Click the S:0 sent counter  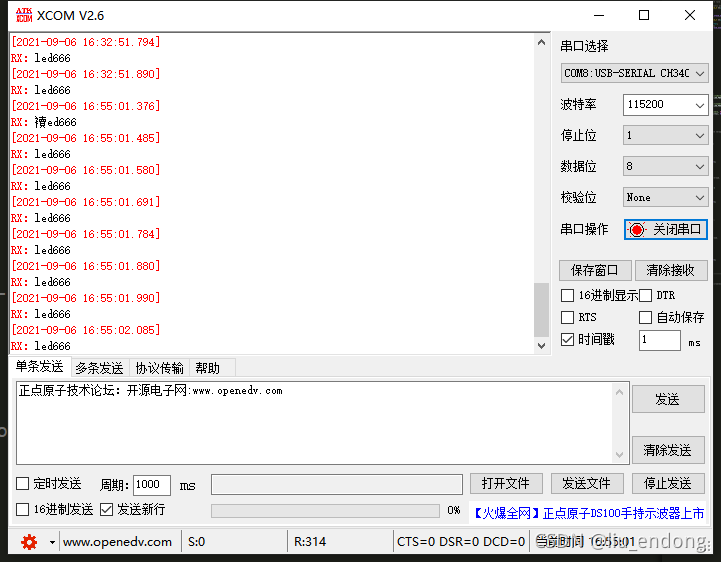(197, 542)
